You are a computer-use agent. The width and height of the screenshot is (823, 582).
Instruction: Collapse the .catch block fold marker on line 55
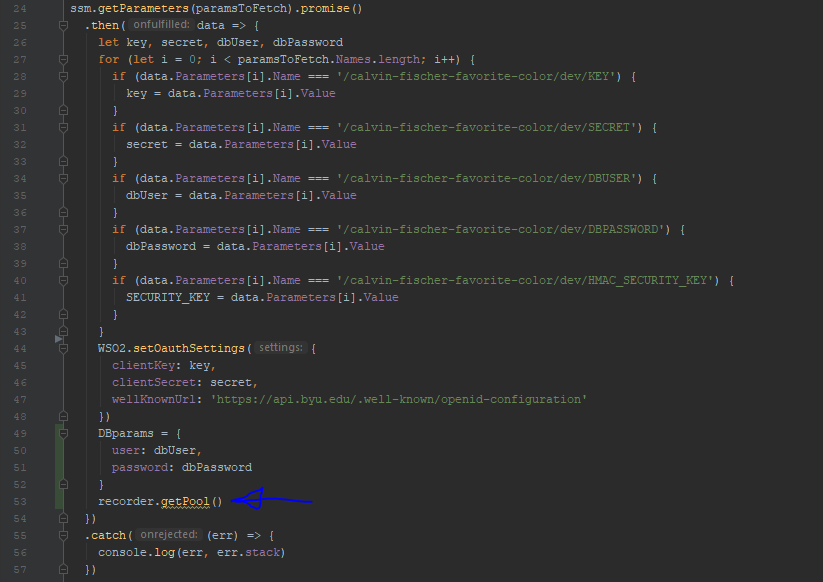click(x=64, y=535)
